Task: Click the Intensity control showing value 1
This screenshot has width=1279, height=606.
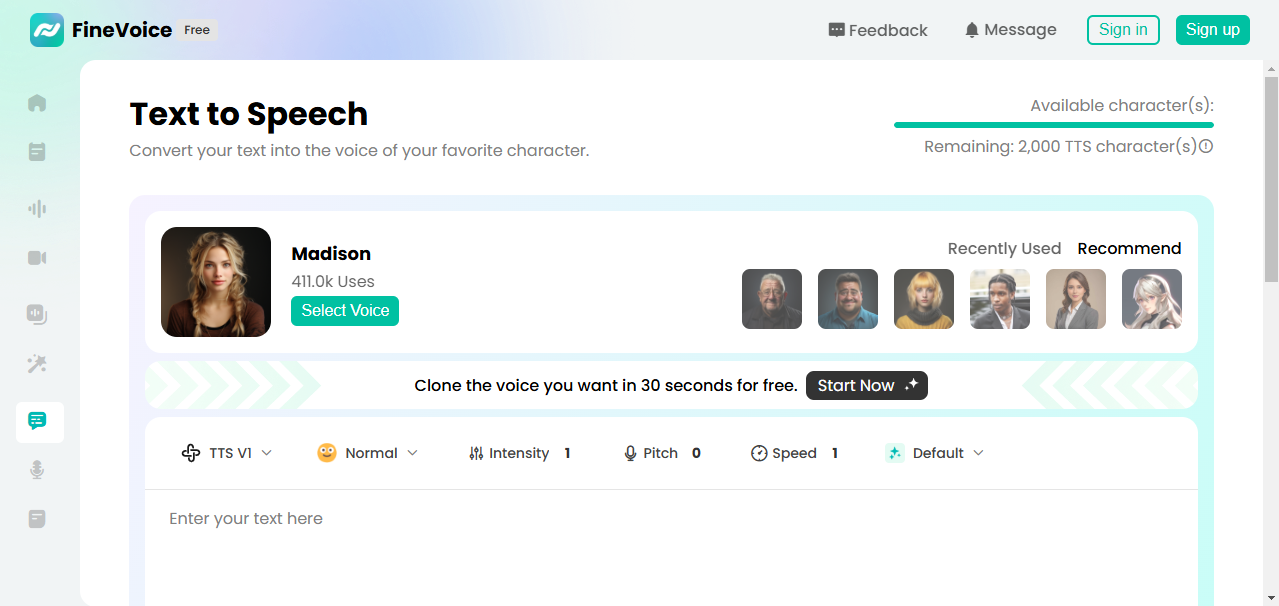Action: (520, 452)
